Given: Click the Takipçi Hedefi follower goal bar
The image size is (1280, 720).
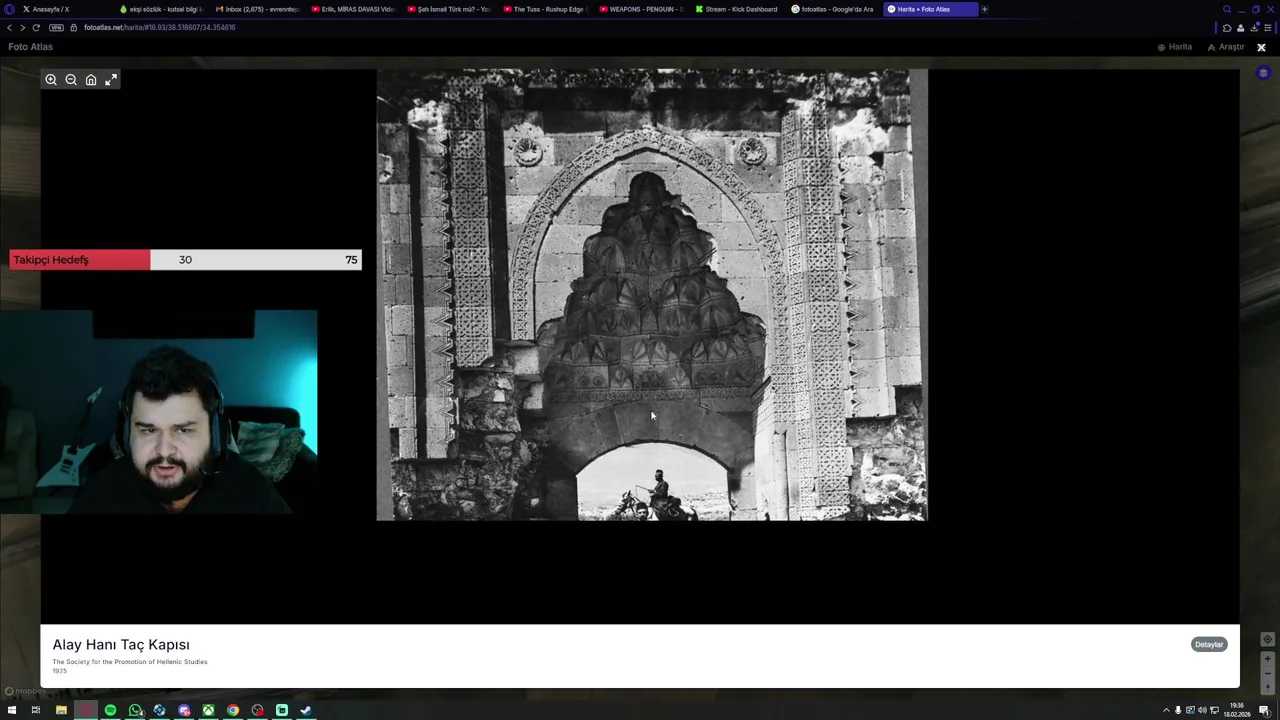Looking at the screenshot, I should (186, 260).
